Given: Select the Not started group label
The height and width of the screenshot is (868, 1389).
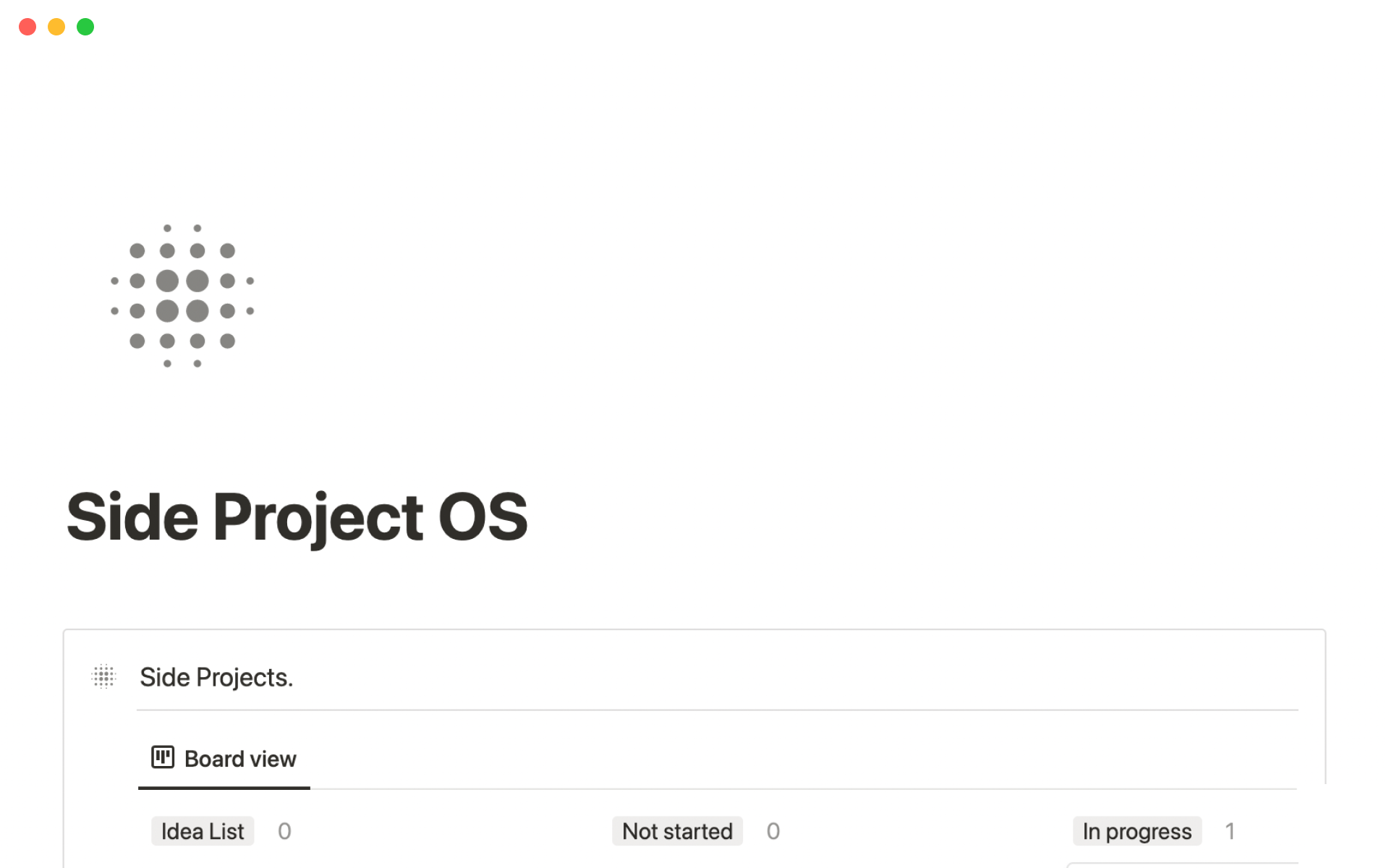Looking at the screenshot, I should (677, 831).
